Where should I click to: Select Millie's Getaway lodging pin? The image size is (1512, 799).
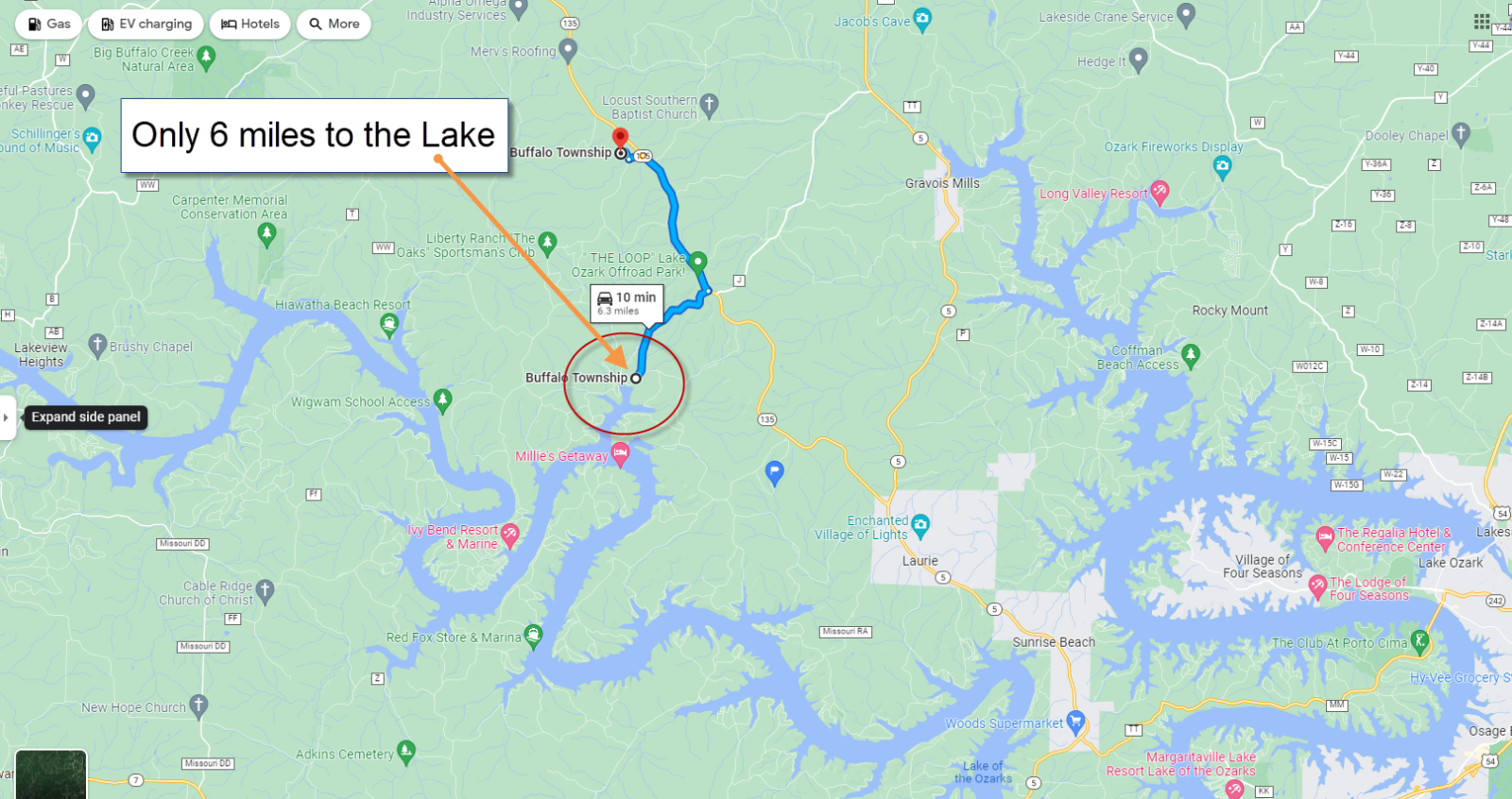point(620,455)
